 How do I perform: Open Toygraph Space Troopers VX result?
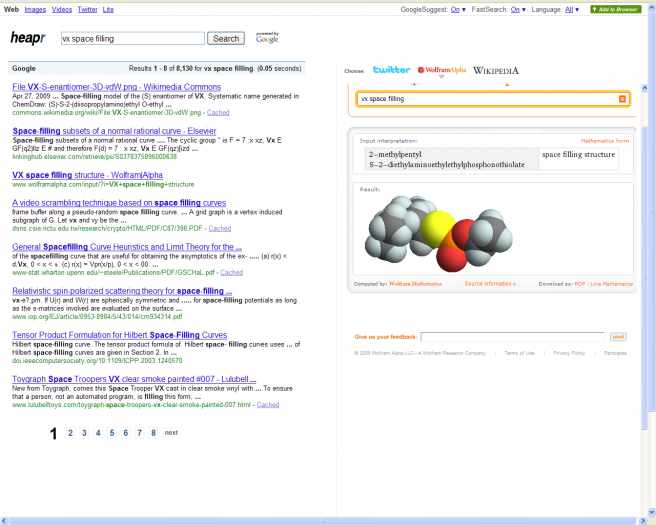[134, 379]
